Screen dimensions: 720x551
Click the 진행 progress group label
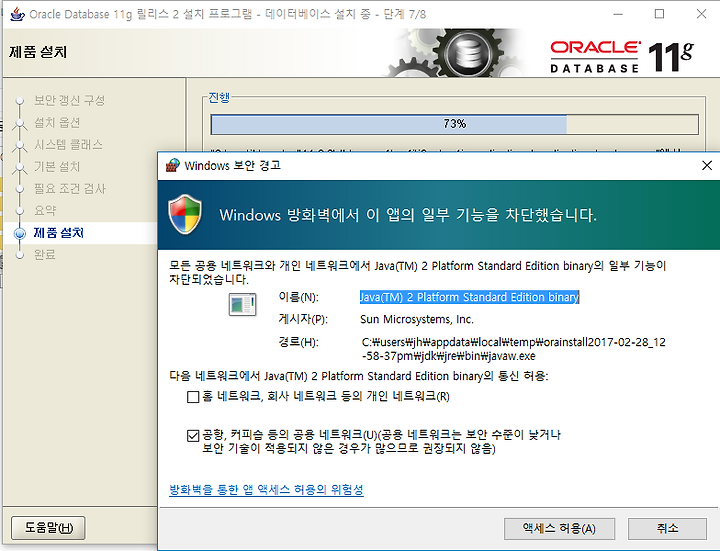pyautogui.click(x=219, y=97)
